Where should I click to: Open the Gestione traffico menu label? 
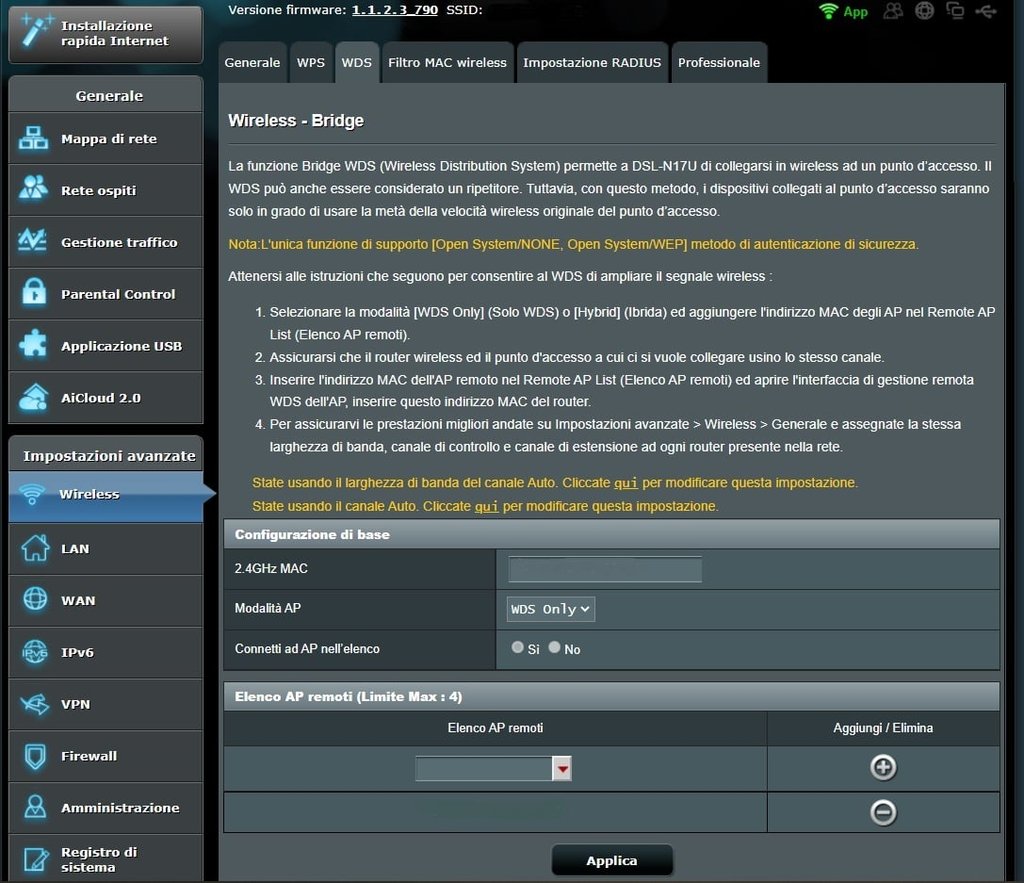click(x=119, y=242)
